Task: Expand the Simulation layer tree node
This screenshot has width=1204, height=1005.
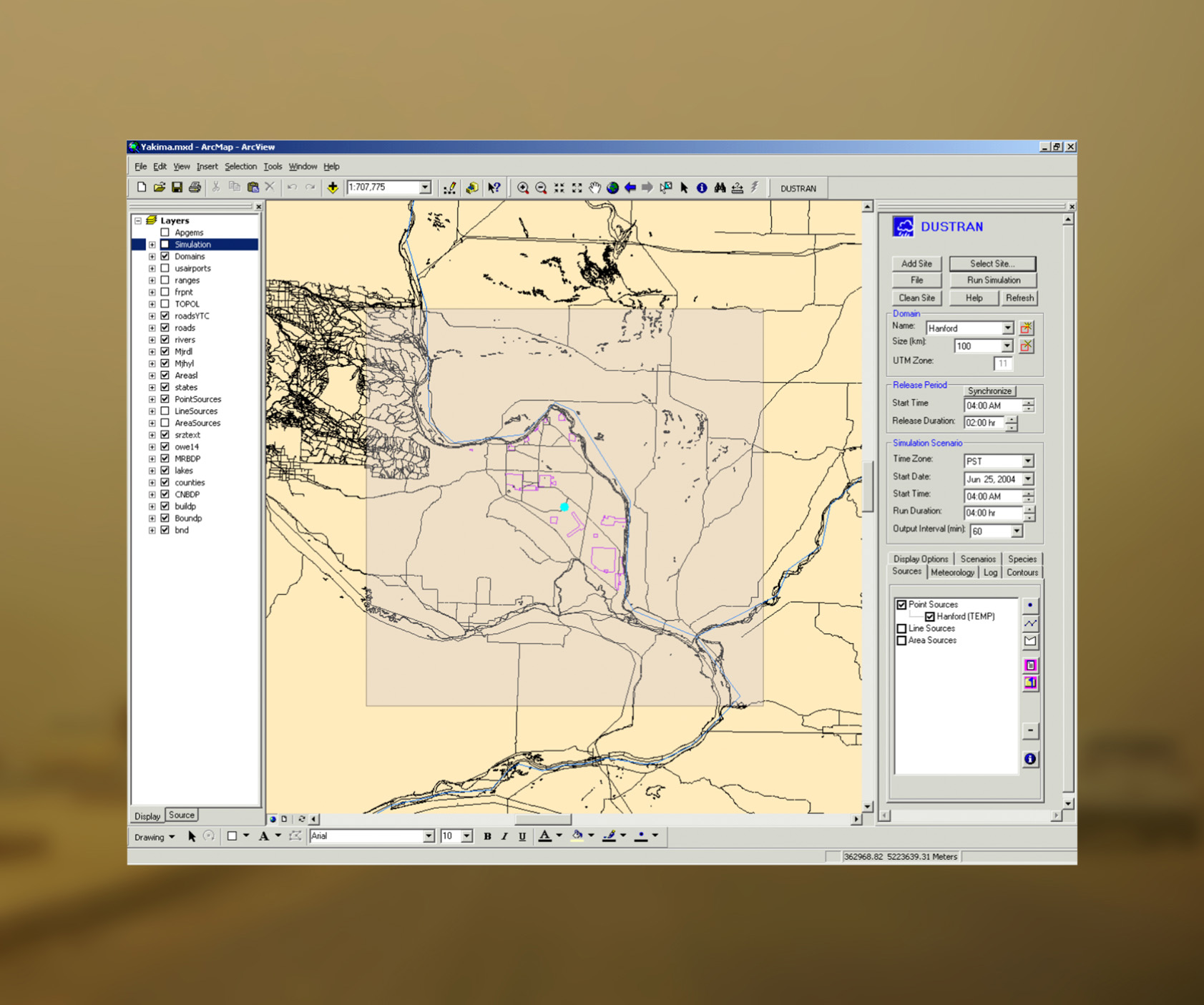Action: pos(152,245)
